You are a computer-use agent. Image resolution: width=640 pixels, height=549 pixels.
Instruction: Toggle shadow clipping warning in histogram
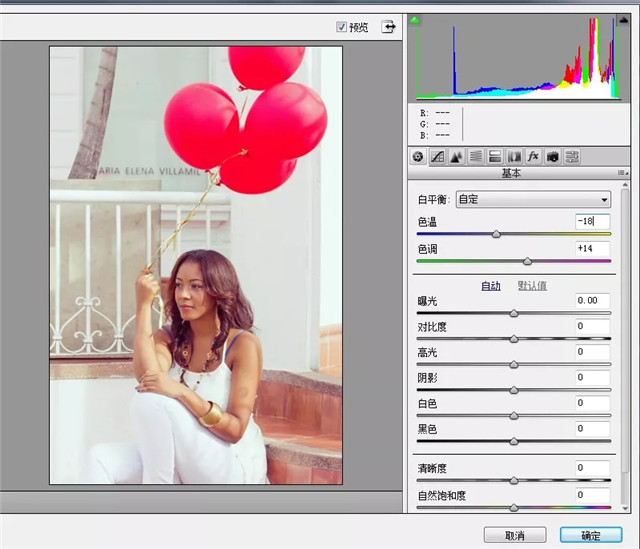pos(416,20)
